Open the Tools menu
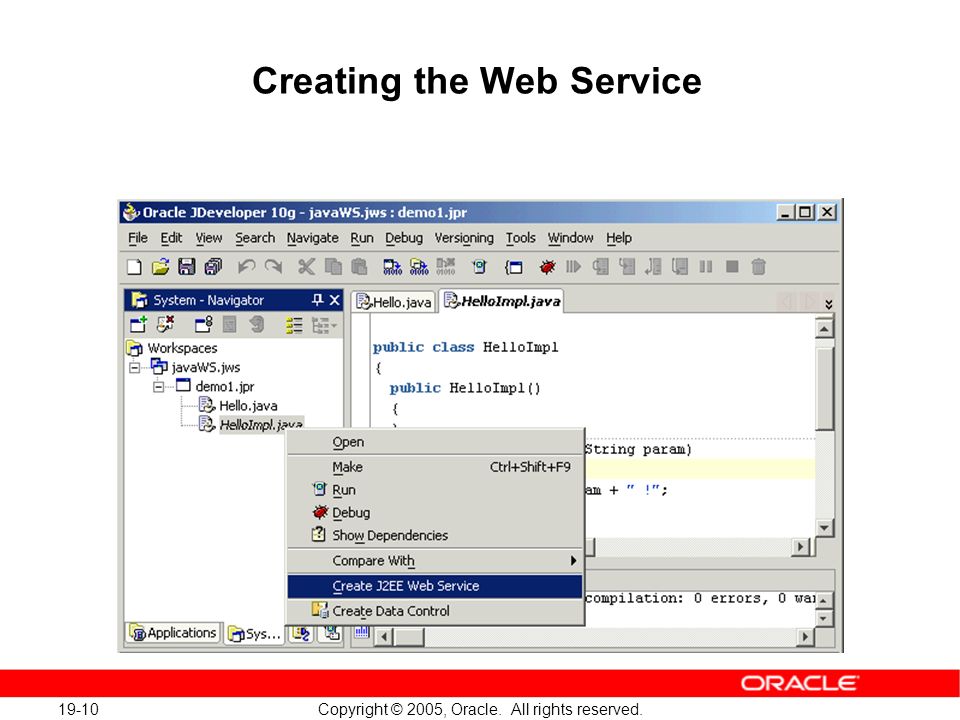 [x=520, y=238]
